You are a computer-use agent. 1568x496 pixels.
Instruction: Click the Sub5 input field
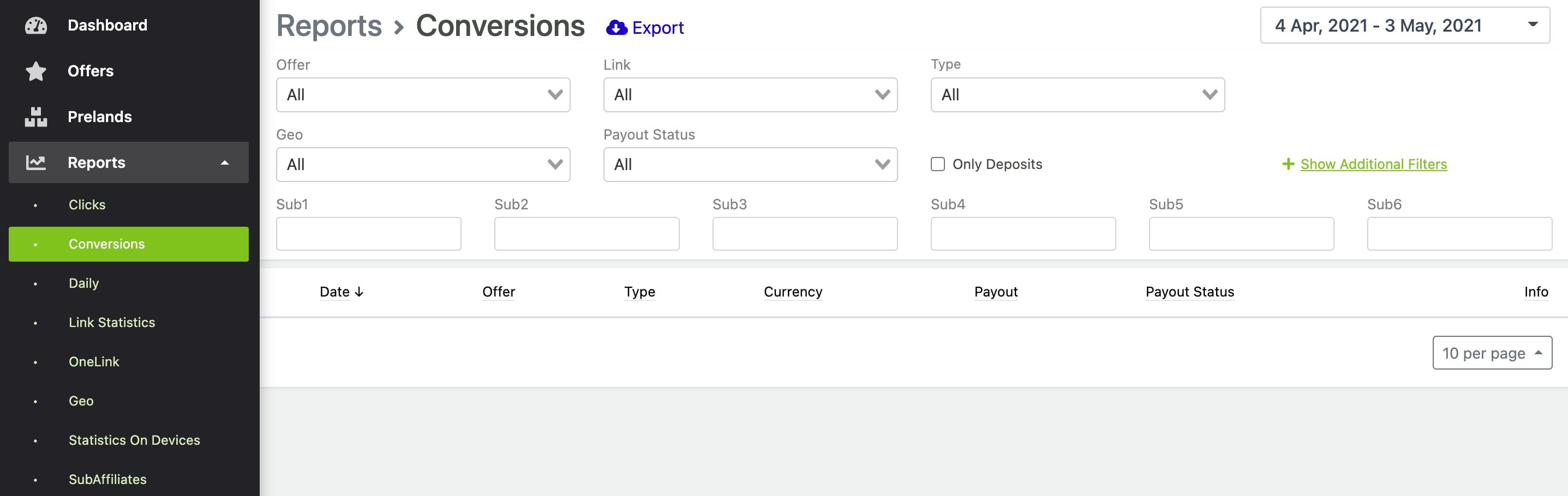click(x=1242, y=234)
